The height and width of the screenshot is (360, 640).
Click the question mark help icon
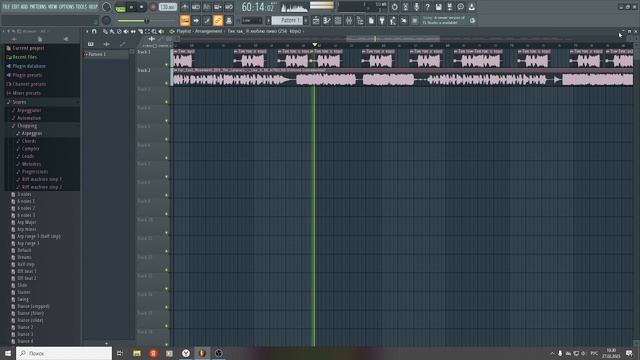click(427, 7)
